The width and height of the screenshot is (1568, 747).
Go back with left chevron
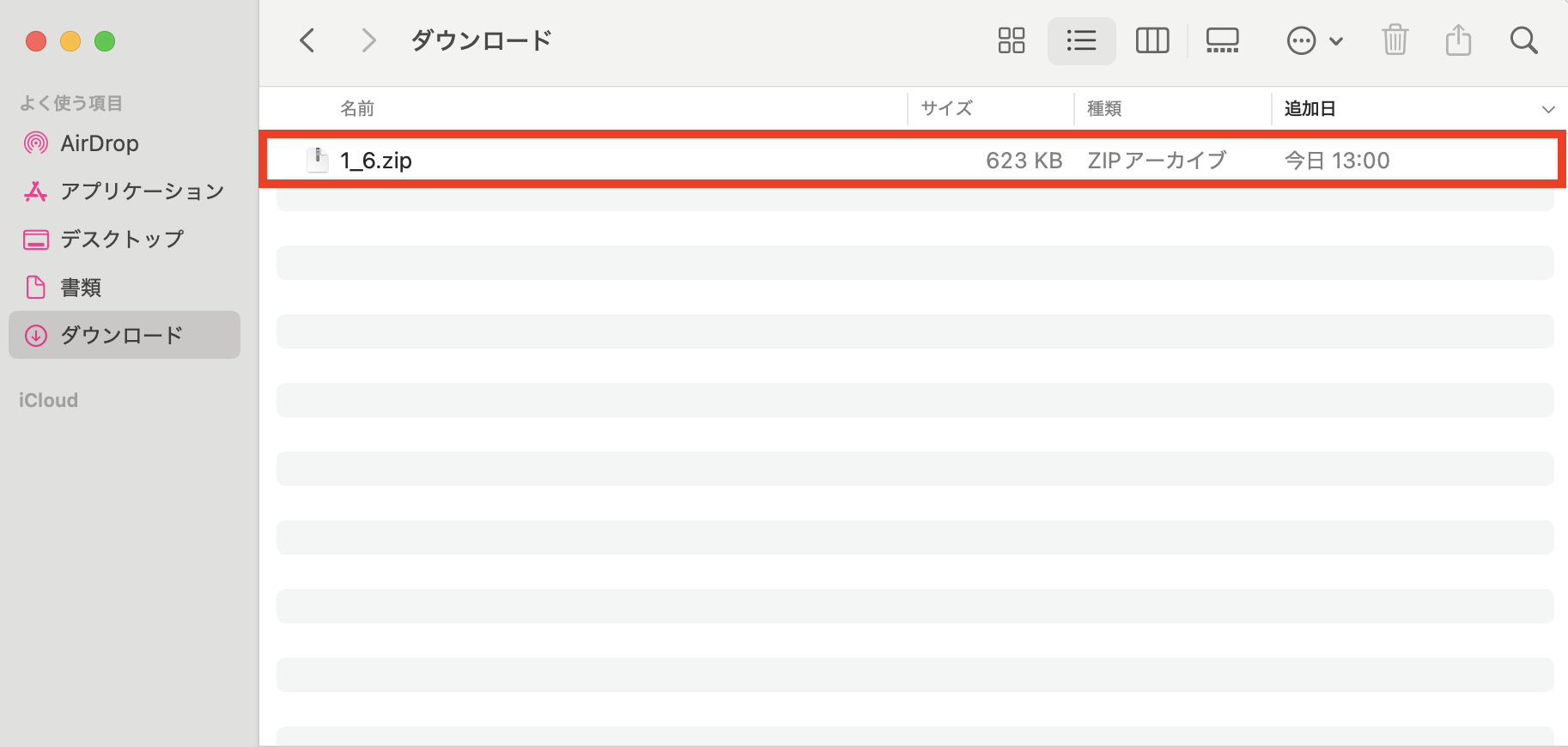tap(307, 40)
